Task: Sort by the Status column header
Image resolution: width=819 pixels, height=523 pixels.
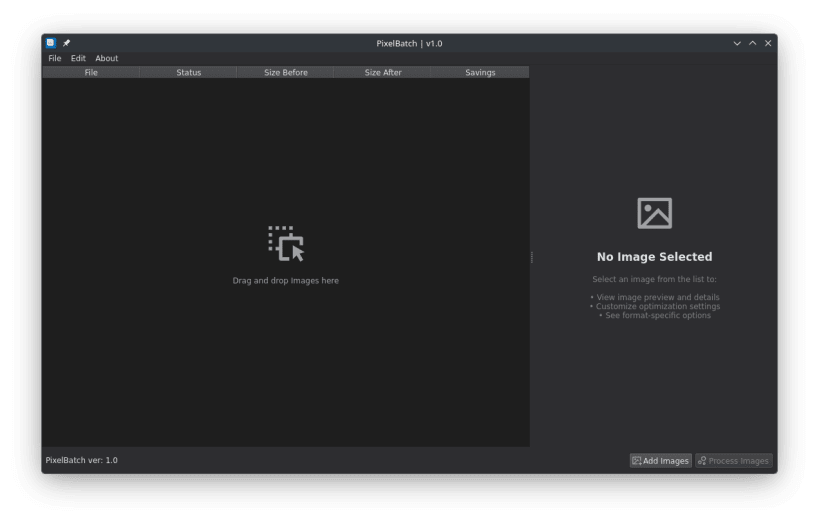Action: (189, 72)
